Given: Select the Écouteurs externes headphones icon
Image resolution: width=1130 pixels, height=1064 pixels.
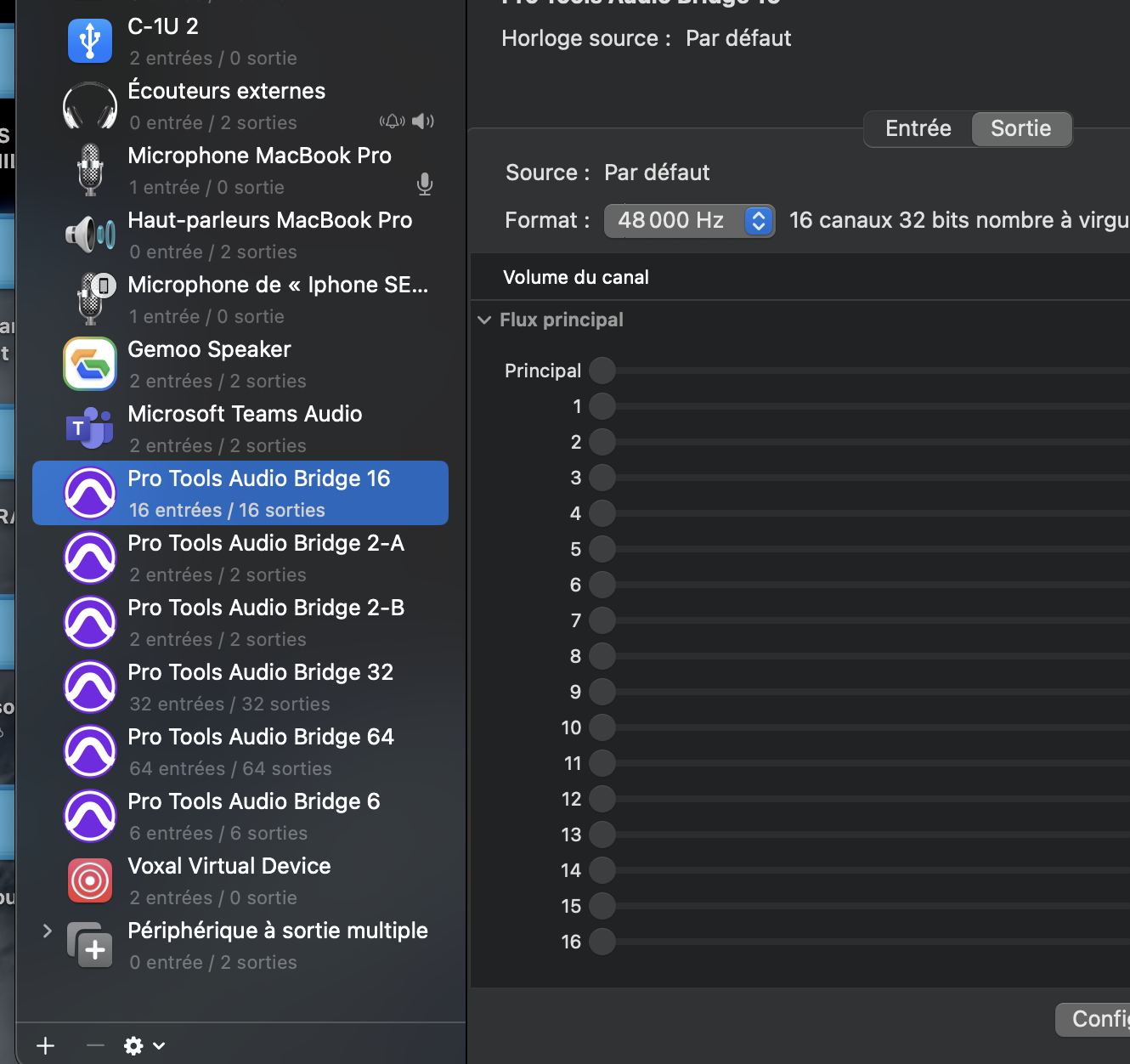Looking at the screenshot, I should click(x=90, y=106).
